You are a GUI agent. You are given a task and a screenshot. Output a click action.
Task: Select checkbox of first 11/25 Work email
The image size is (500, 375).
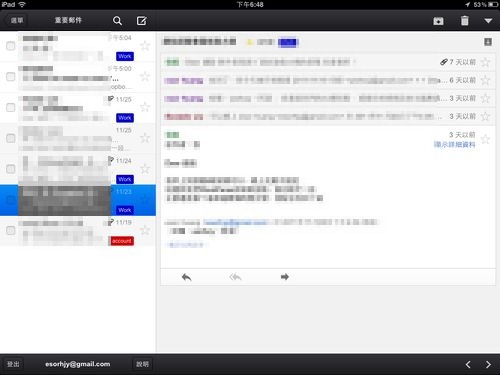11,107
